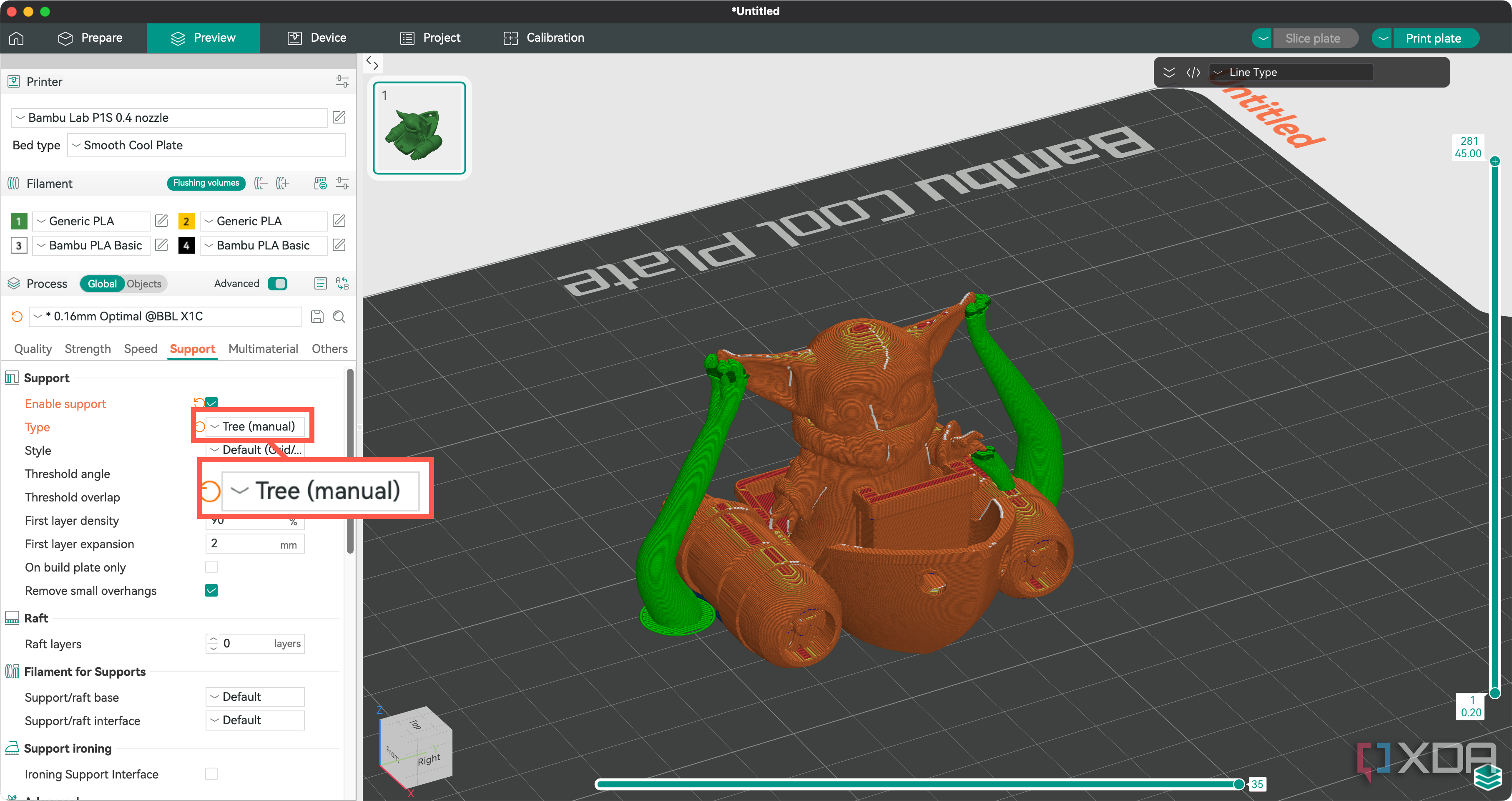1512x801 pixels.
Task: Open the Home screen icon
Action: [x=16, y=38]
